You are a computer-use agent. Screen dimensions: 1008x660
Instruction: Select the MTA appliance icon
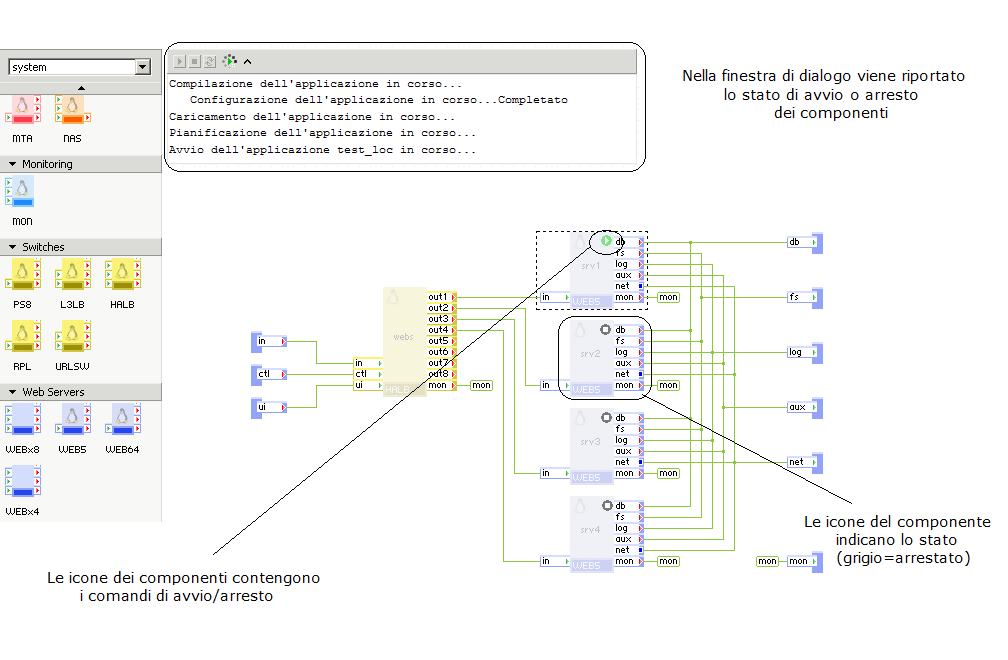click(x=22, y=109)
